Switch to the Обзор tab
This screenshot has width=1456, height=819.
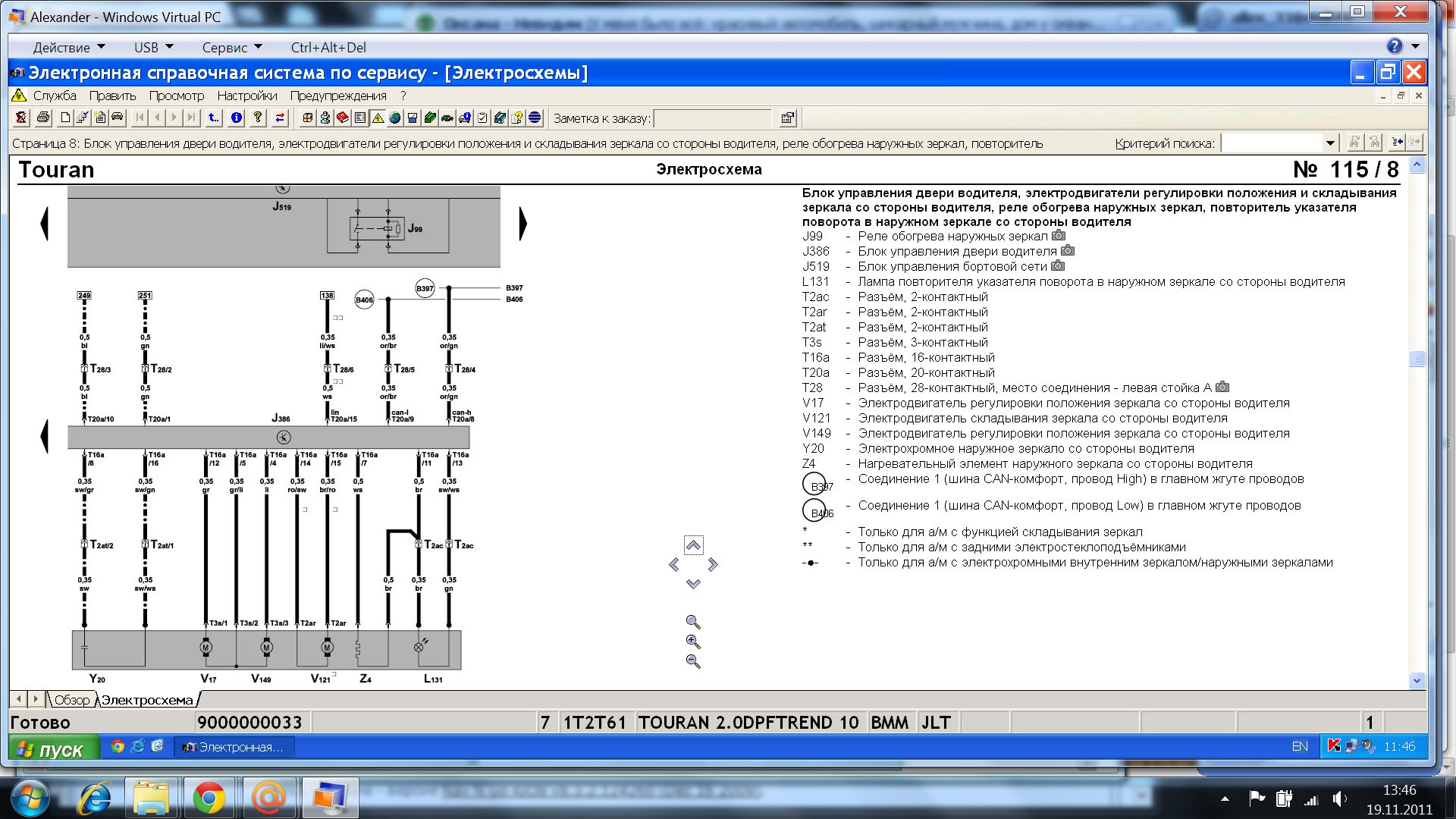[71, 700]
